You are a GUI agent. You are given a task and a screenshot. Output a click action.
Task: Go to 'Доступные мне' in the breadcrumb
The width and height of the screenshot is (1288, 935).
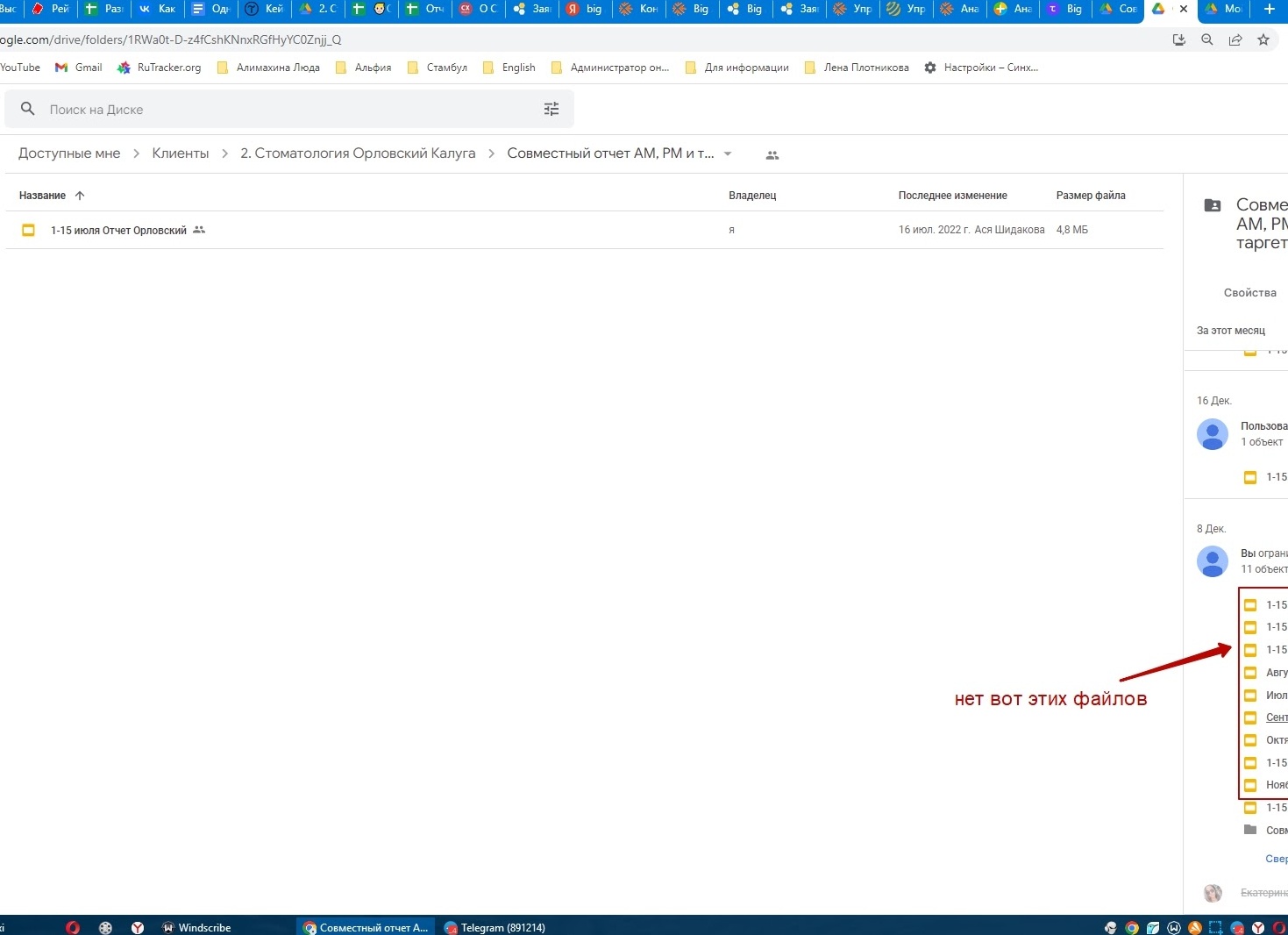(x=69, y=153)
